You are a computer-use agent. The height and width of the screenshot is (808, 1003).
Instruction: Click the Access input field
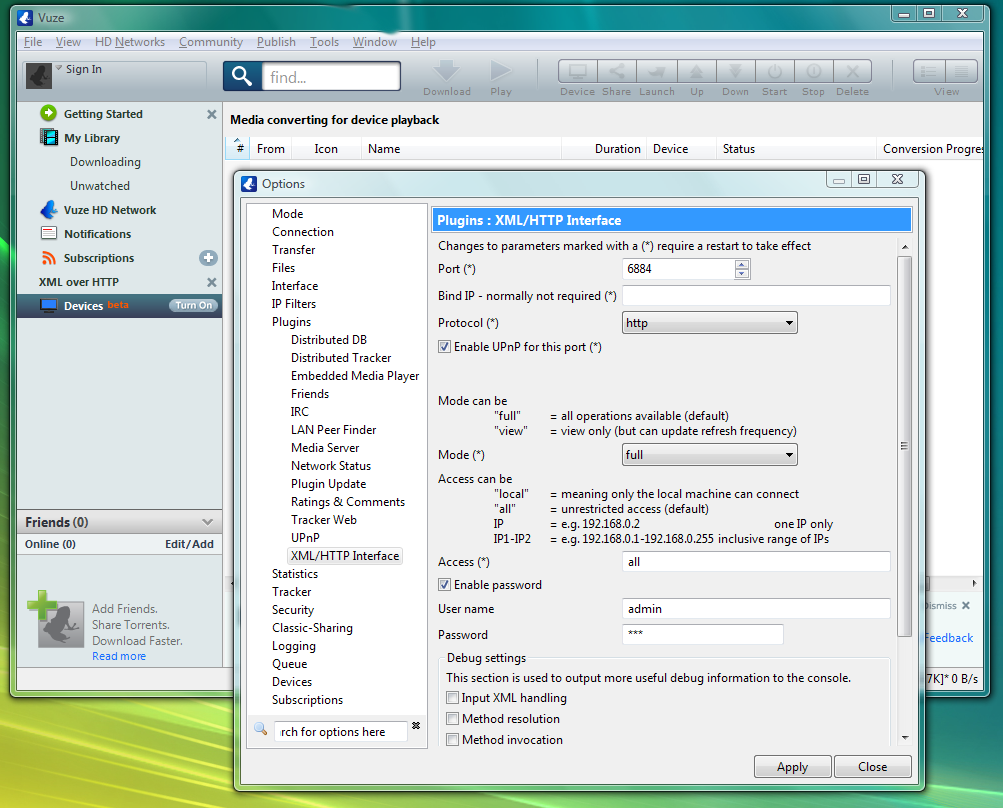click(x=756, y=562)
